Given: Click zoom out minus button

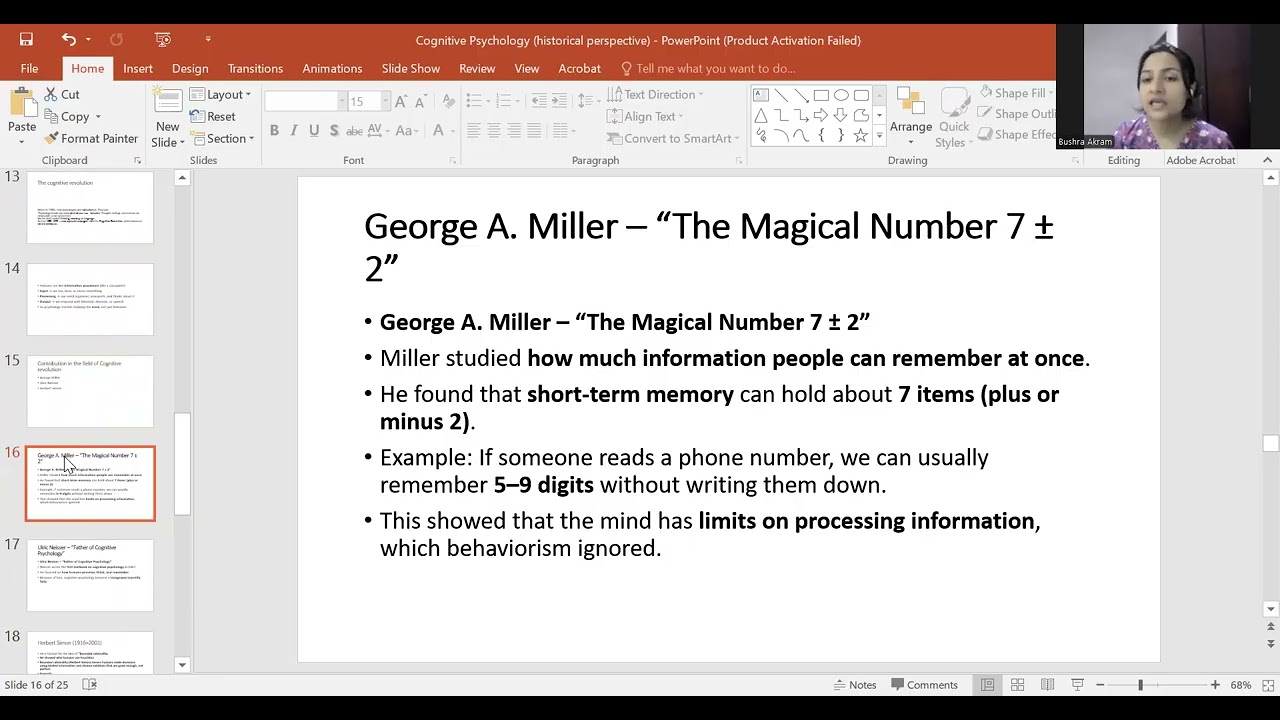Looking at the screenshot, I should tap(1100, 685).
